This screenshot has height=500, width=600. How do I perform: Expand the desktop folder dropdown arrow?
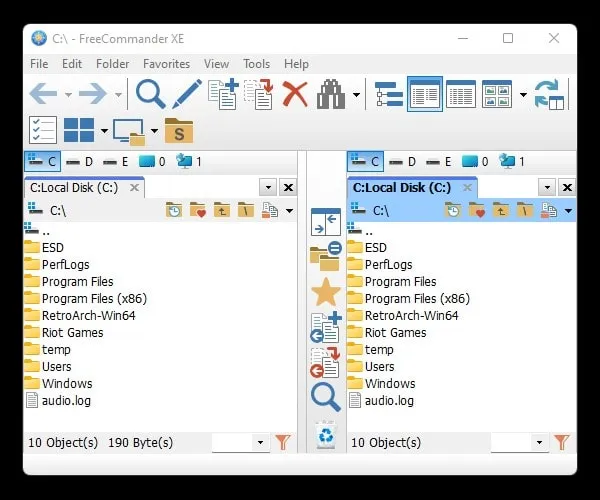(154, 131)
